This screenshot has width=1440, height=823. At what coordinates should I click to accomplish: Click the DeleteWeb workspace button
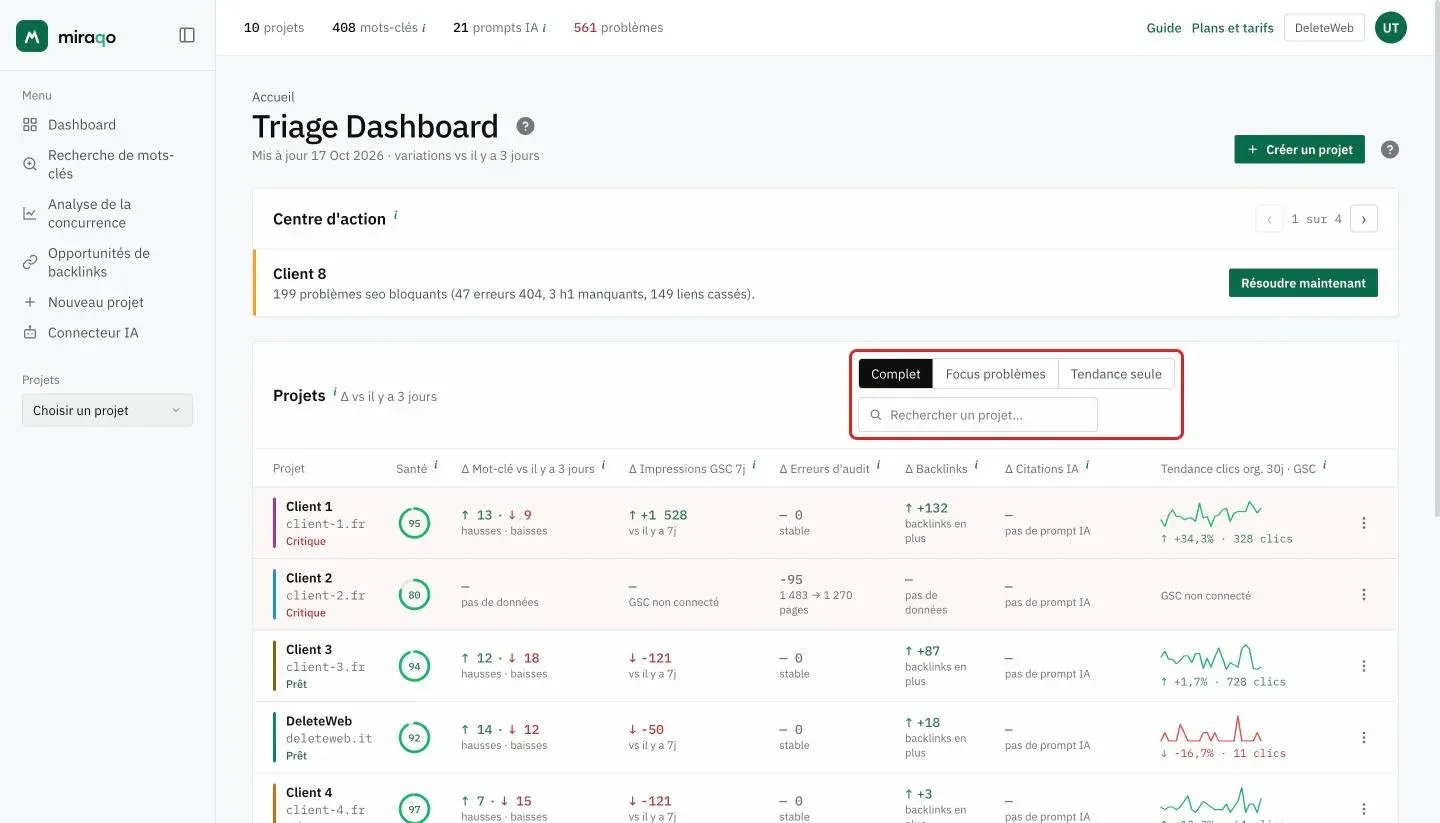(x=1324, y=28)
